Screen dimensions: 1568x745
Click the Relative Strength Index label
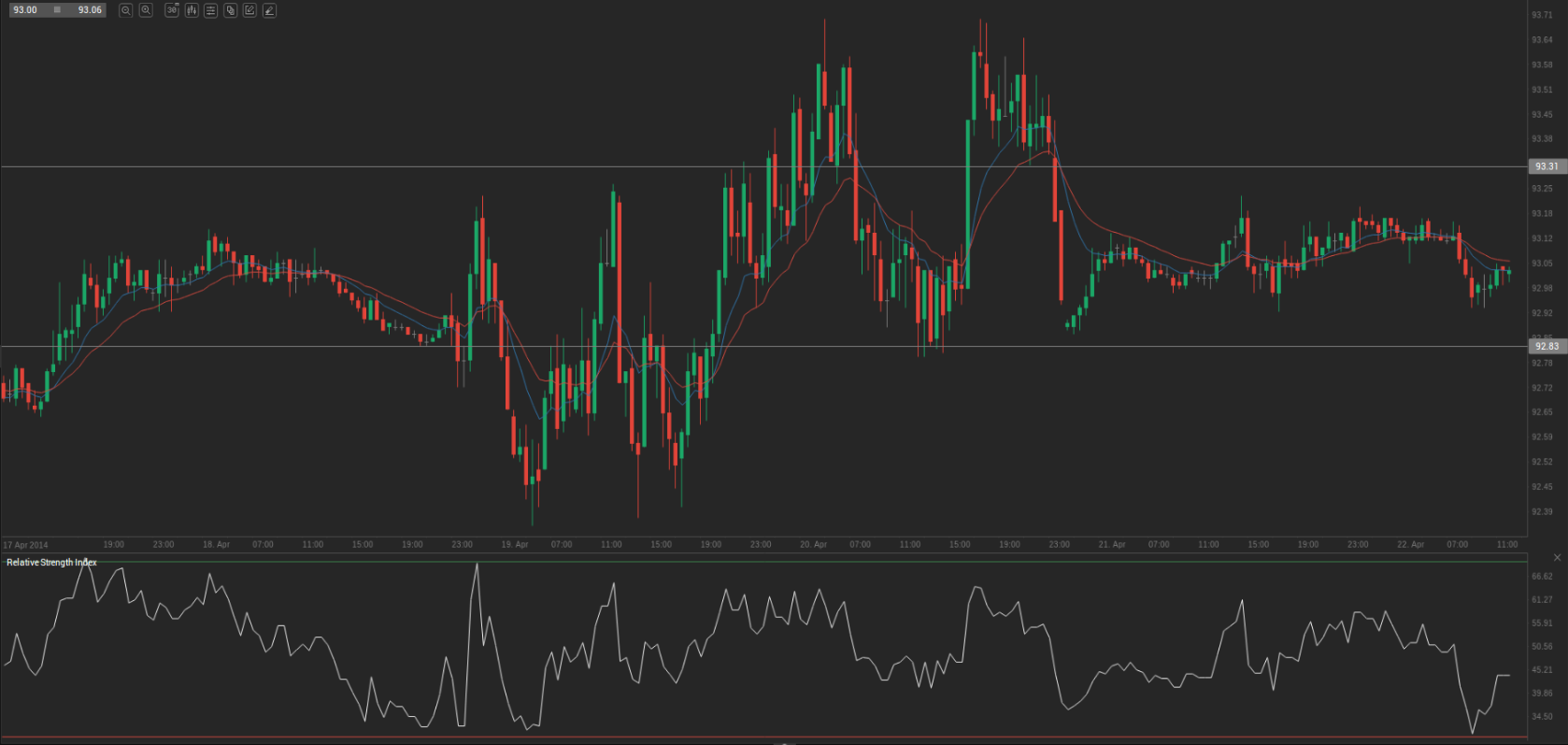51,563
